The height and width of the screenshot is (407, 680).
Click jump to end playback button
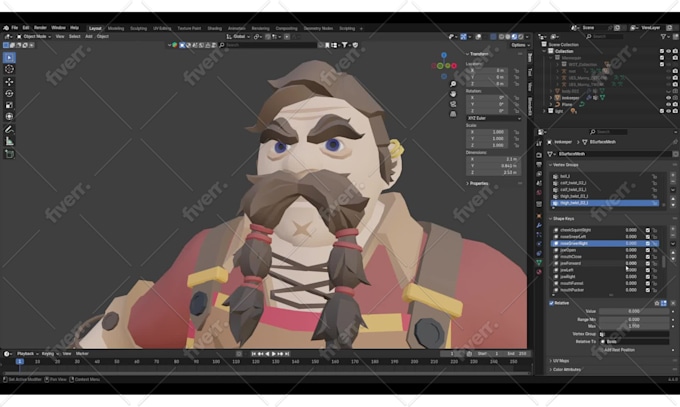pos(287,354)
